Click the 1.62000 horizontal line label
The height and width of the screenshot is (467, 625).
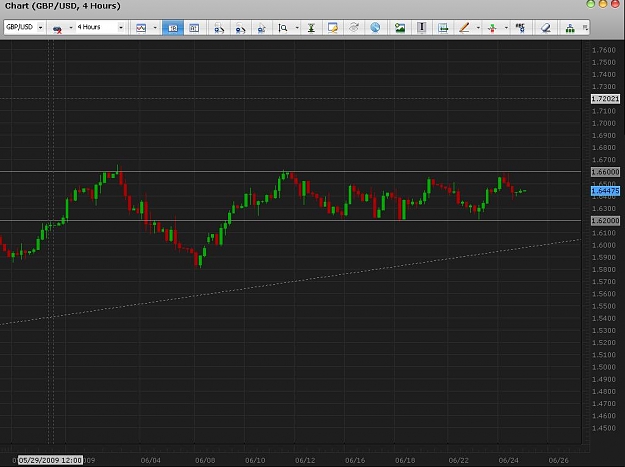pyautogui.click(x=605, y=220)
